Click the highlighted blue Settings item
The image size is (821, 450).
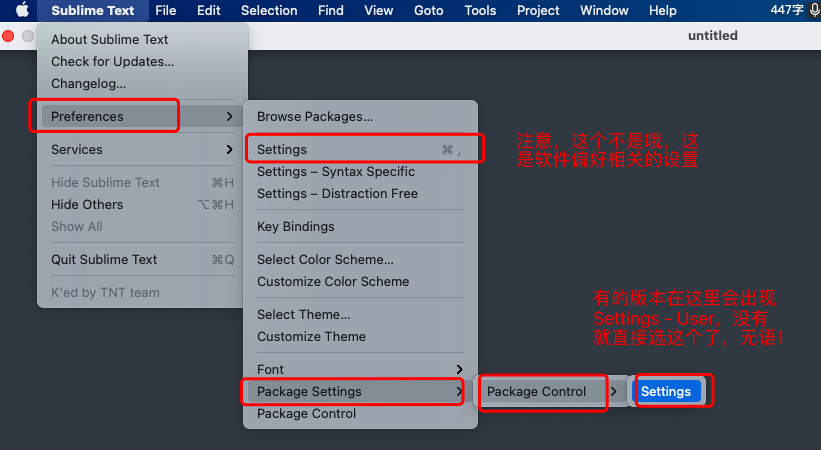(x=668, y=391)
